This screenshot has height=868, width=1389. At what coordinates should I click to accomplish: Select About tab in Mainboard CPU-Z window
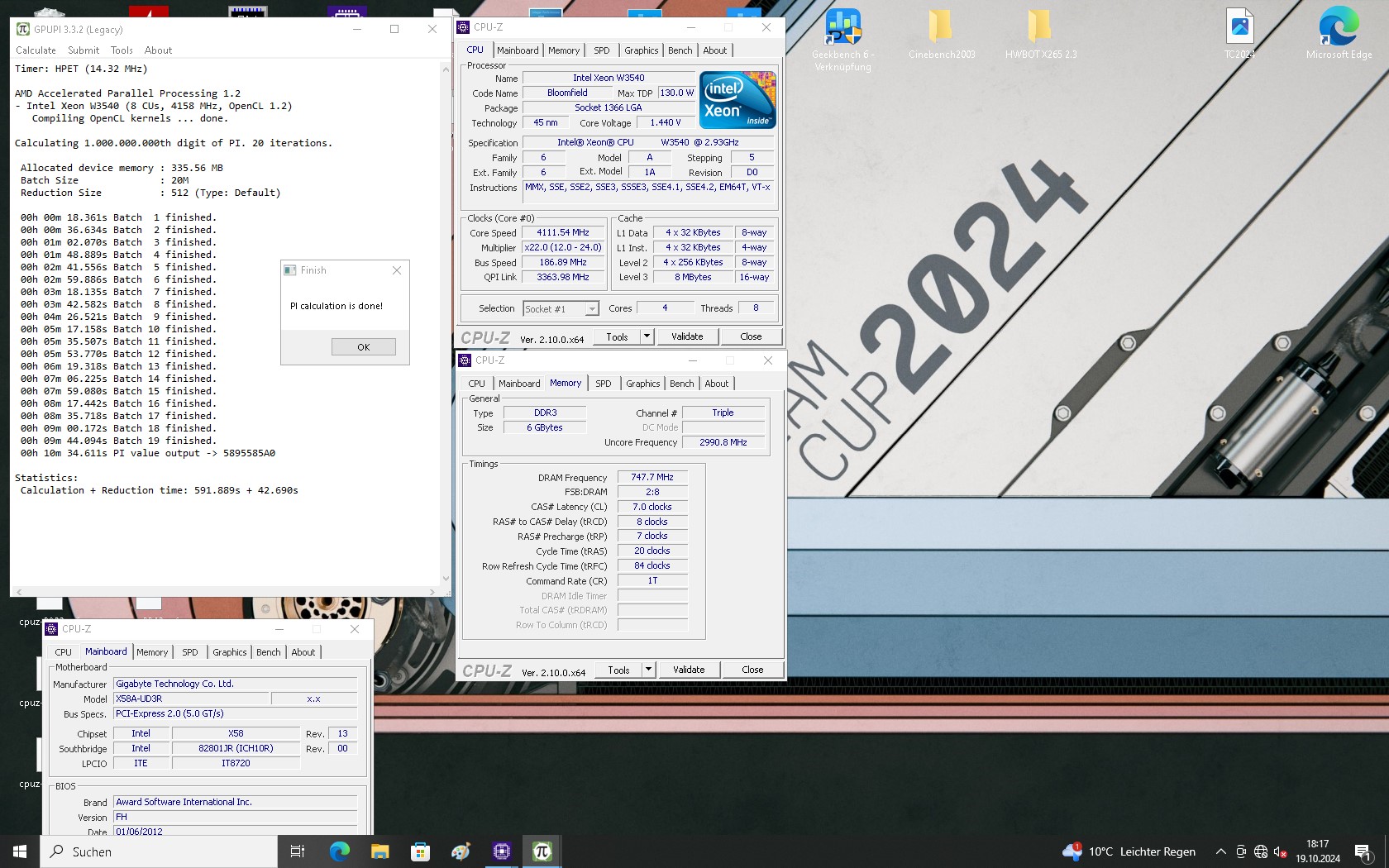coord(303,652)
